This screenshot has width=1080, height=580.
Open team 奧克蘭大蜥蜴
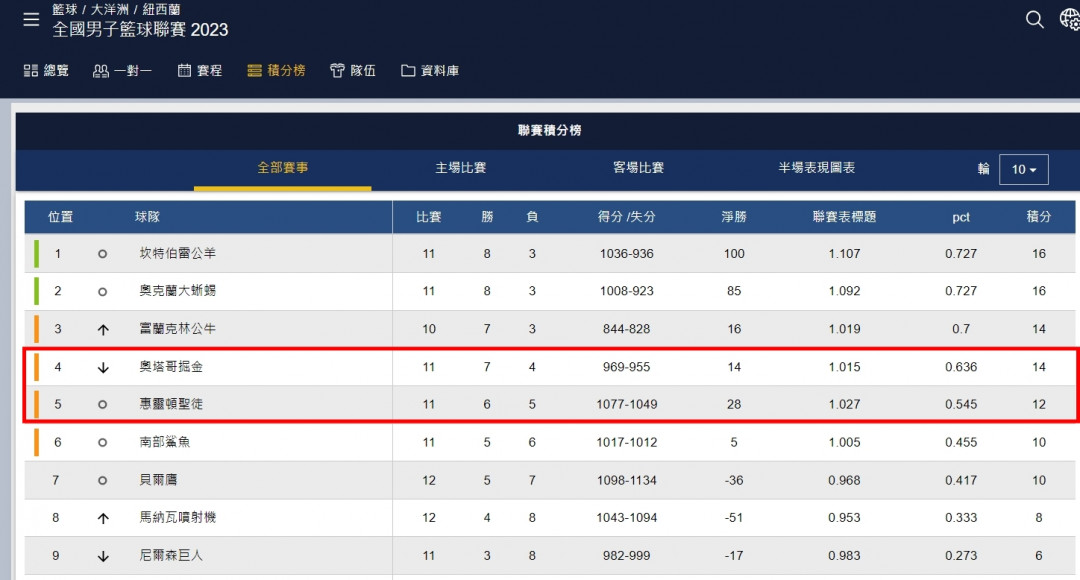[178, 291]
